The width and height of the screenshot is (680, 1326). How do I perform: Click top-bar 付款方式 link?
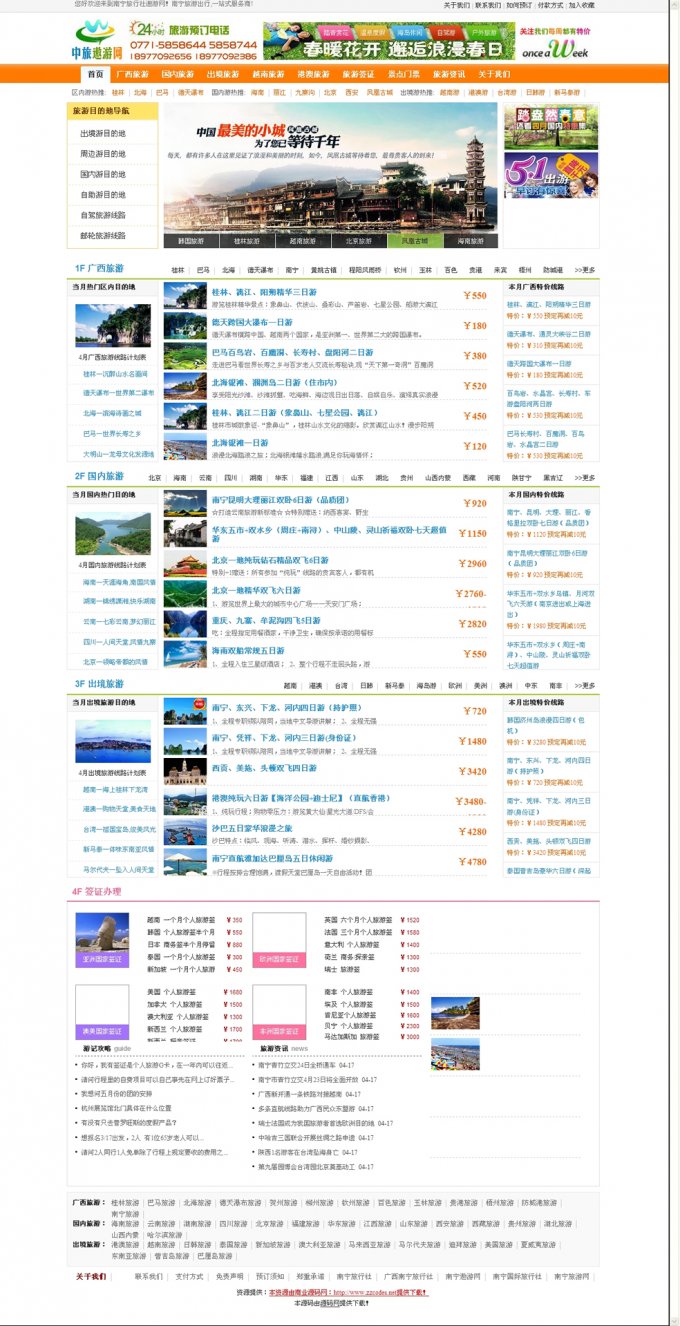coord(550,5)
